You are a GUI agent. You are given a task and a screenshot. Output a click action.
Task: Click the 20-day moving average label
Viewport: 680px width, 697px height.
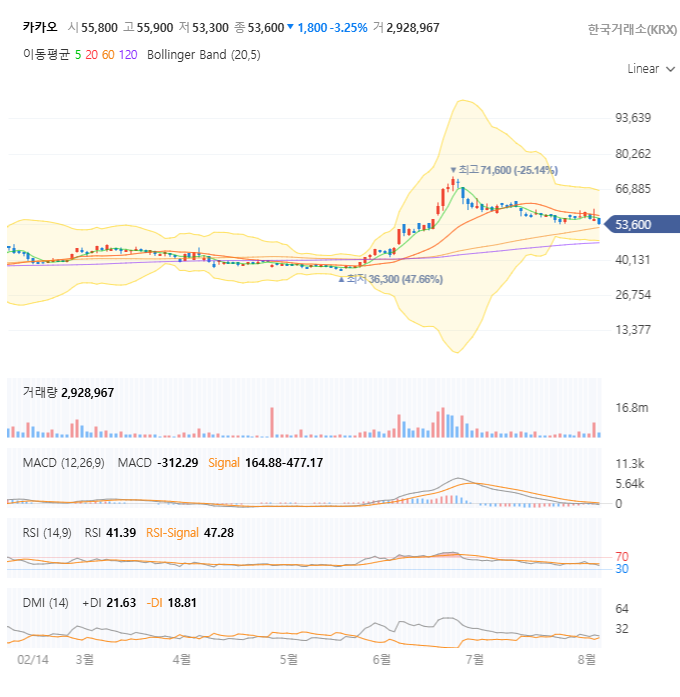pos(92,55)
